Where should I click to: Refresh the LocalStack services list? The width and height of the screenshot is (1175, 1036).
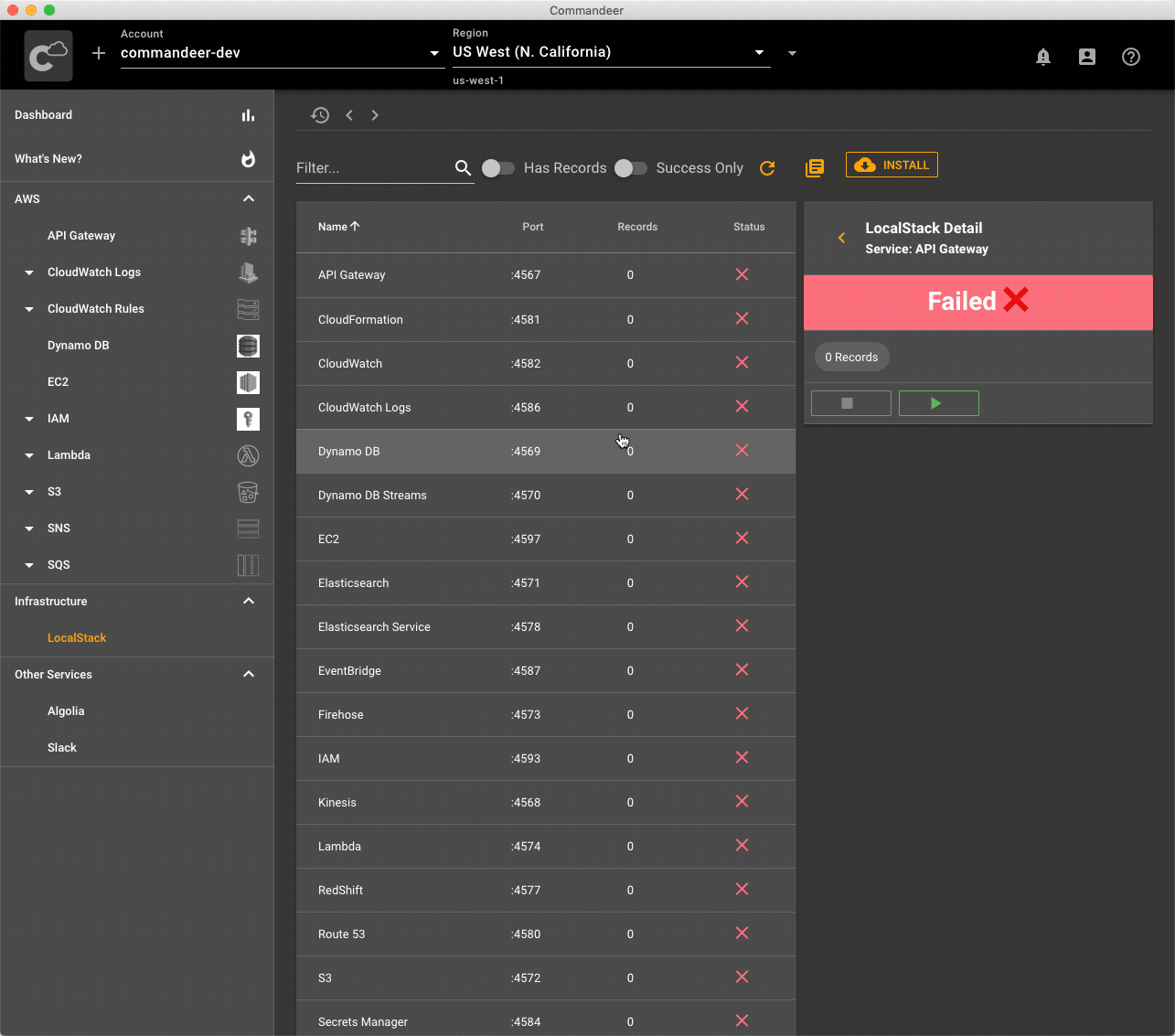coord(767,168)
